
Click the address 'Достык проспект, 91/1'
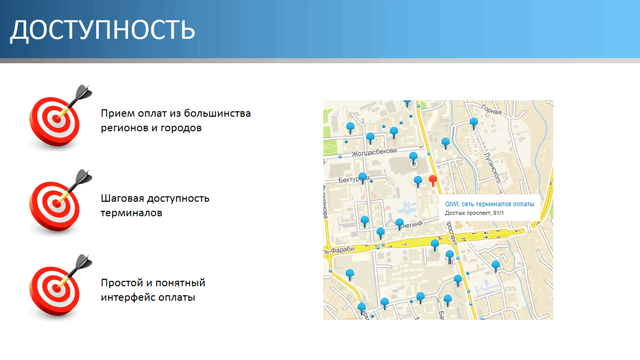474,213
